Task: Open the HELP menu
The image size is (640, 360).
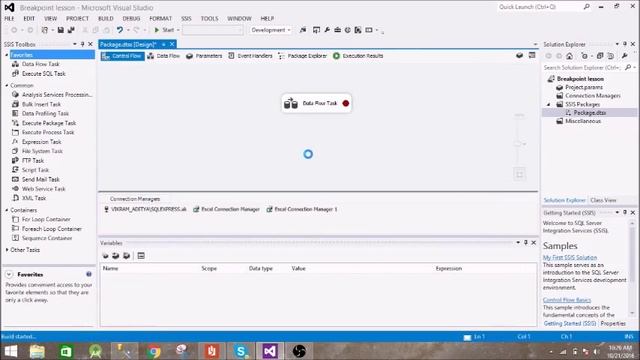Action: tap(267, 18)
